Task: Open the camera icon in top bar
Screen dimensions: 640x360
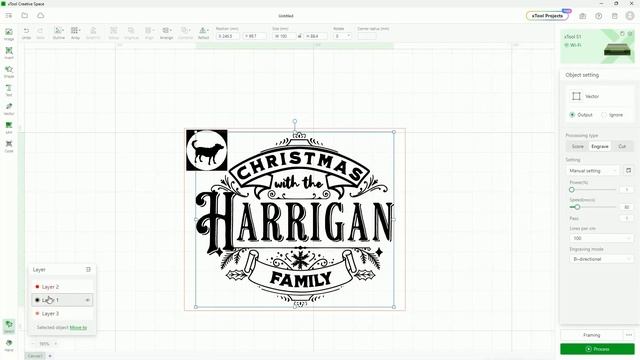Action: point(582,16)
